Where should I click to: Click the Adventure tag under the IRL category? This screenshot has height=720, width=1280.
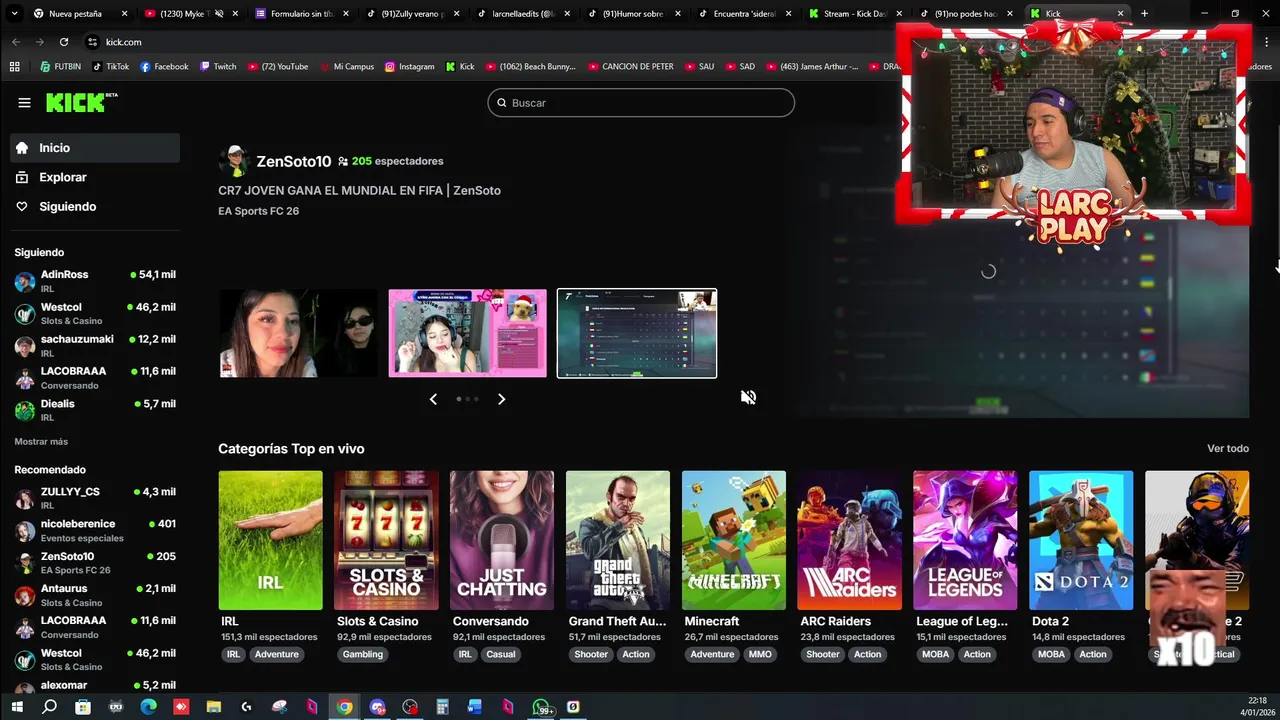(x=277, y=654)
